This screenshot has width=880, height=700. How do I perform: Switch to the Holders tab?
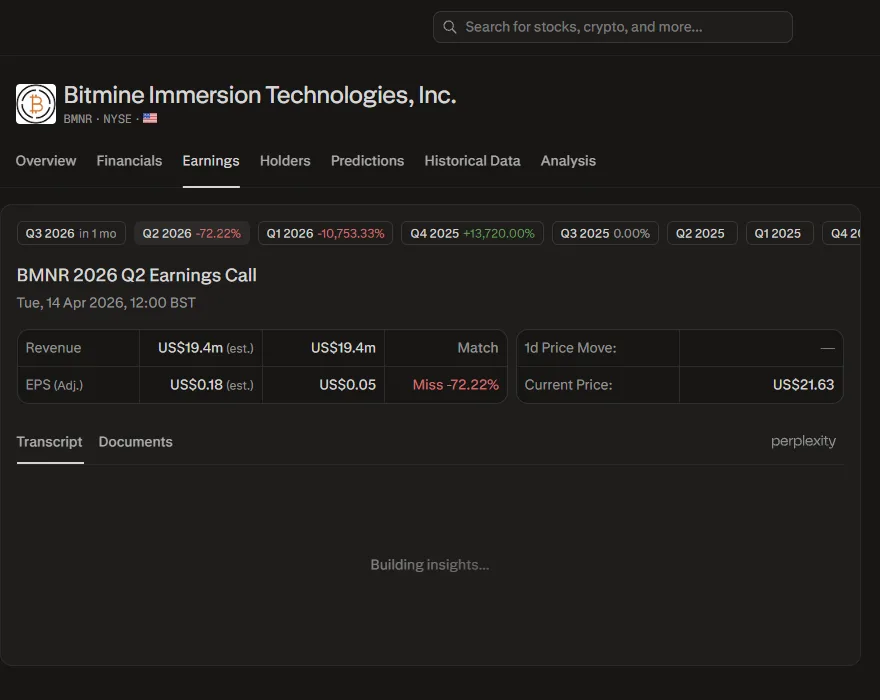[285, 161]
